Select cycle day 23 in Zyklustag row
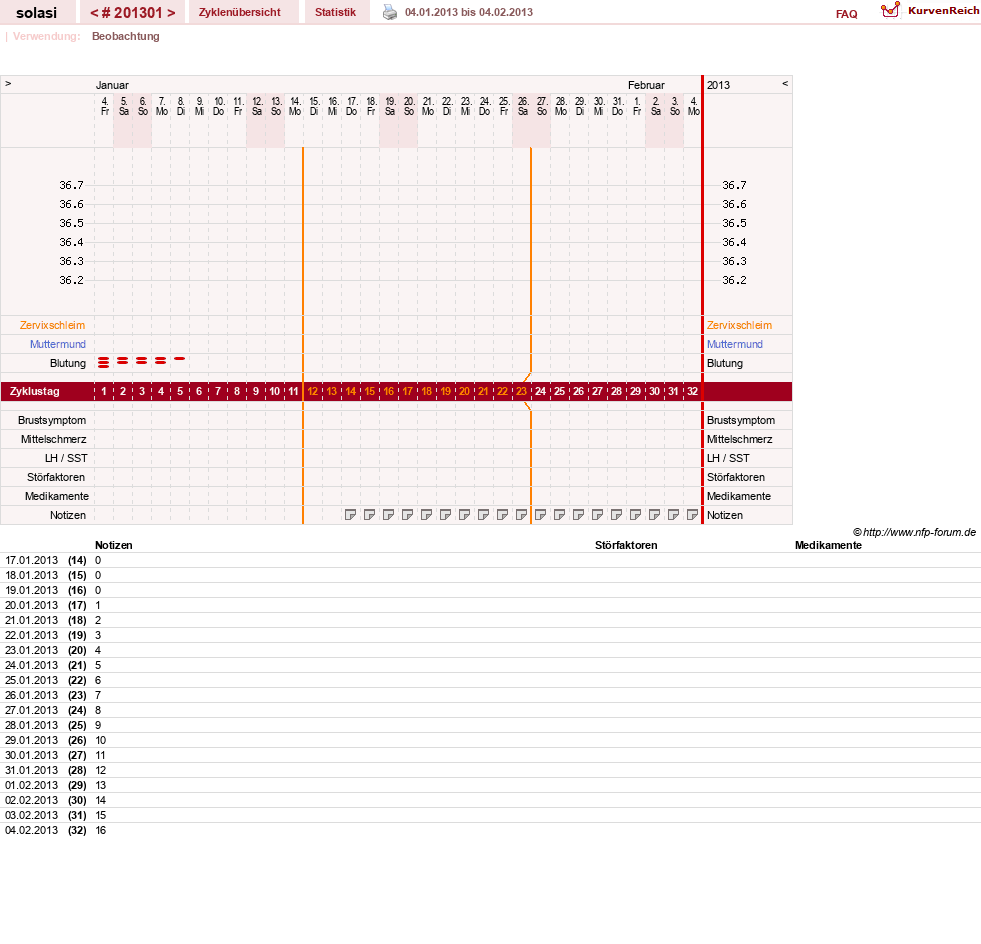 [x=521, y=391]
